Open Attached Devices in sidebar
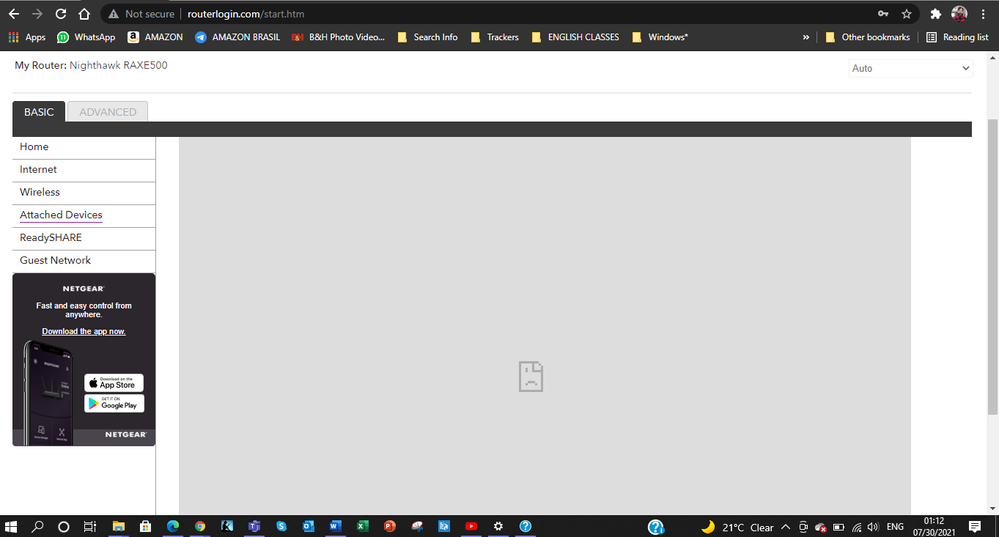Image resolution: width=999 pixels, height=537 pixels. pos(61,215)
